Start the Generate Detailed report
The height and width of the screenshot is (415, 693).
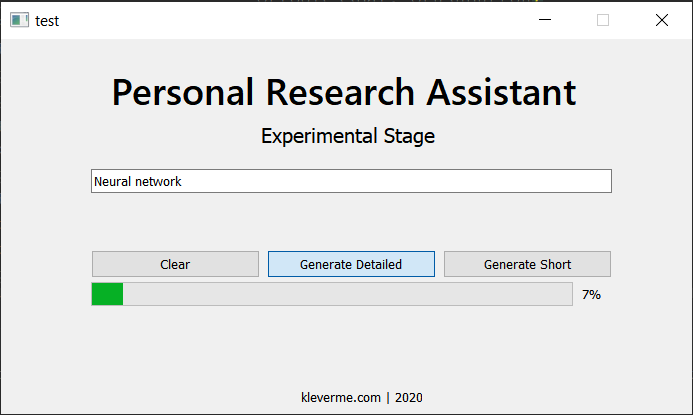tap(351, 264)
